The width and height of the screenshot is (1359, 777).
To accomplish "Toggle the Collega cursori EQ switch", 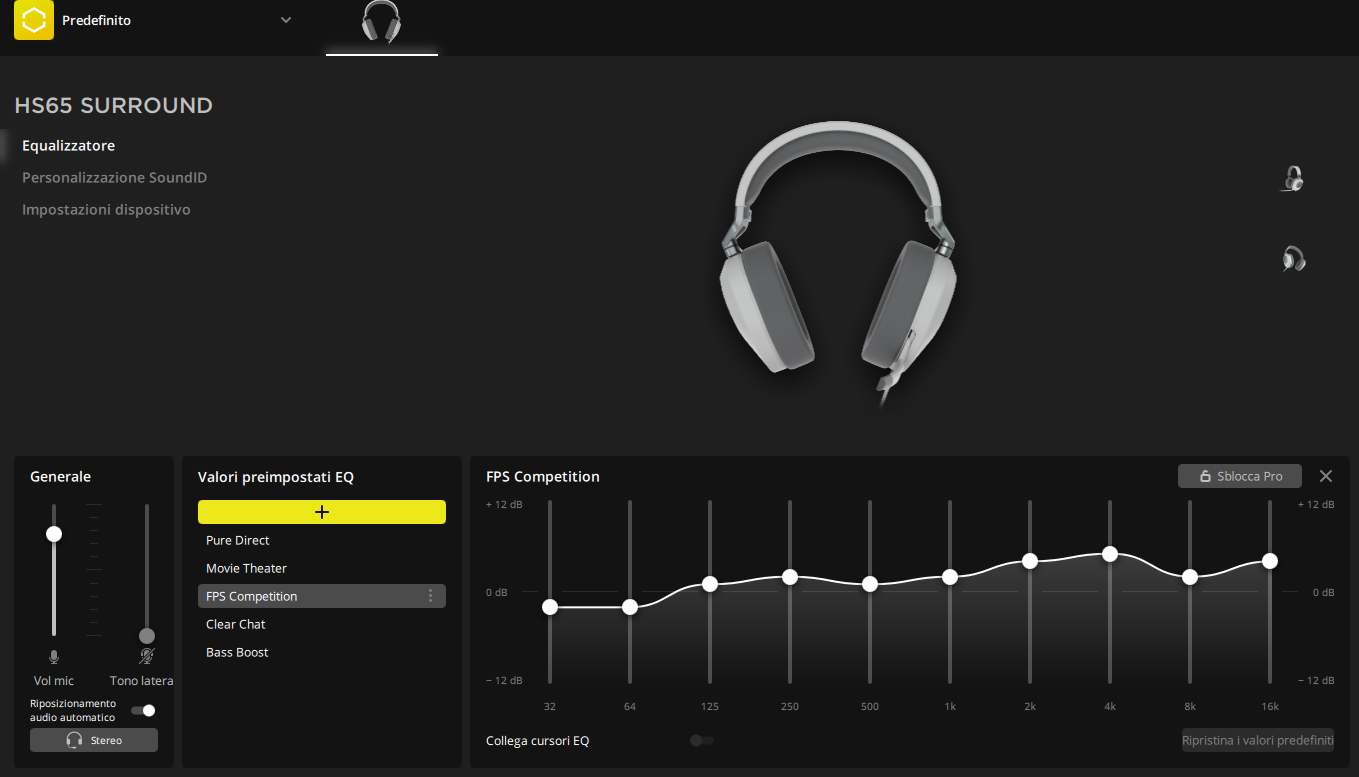I will tap(702, 741).
